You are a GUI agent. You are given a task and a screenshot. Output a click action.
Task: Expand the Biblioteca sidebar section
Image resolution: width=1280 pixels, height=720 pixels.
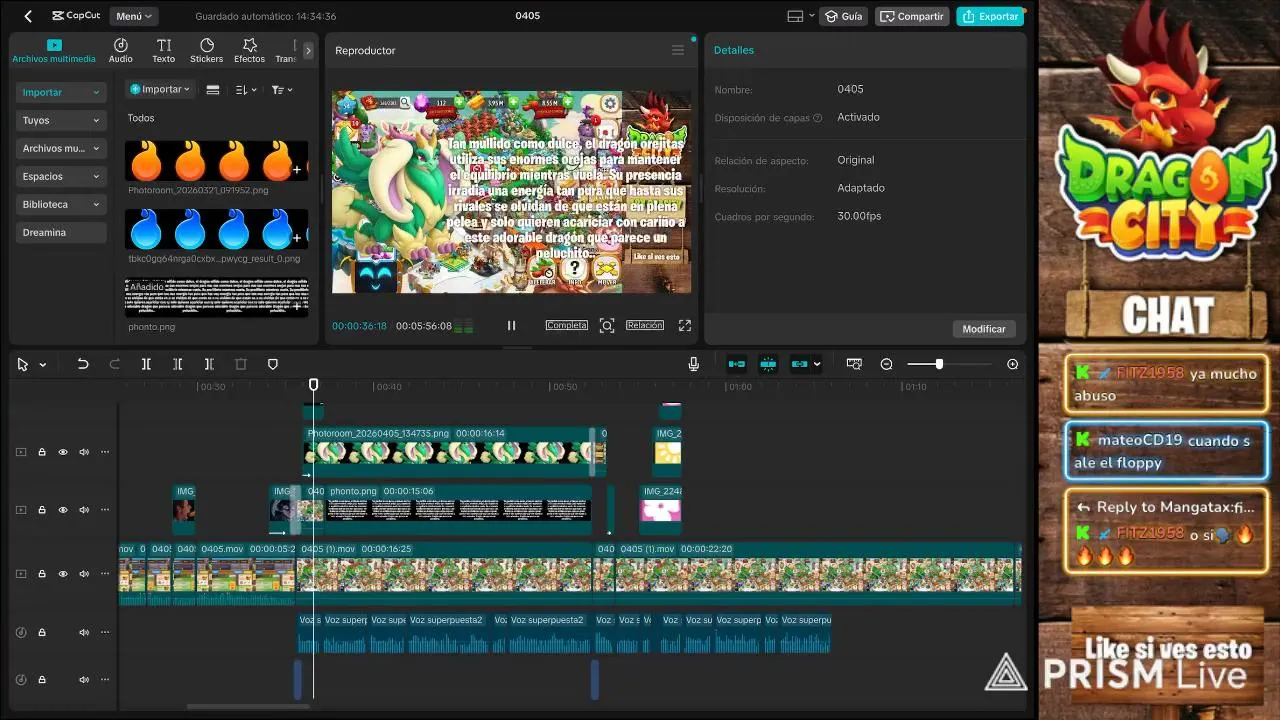tap(61, 204)
